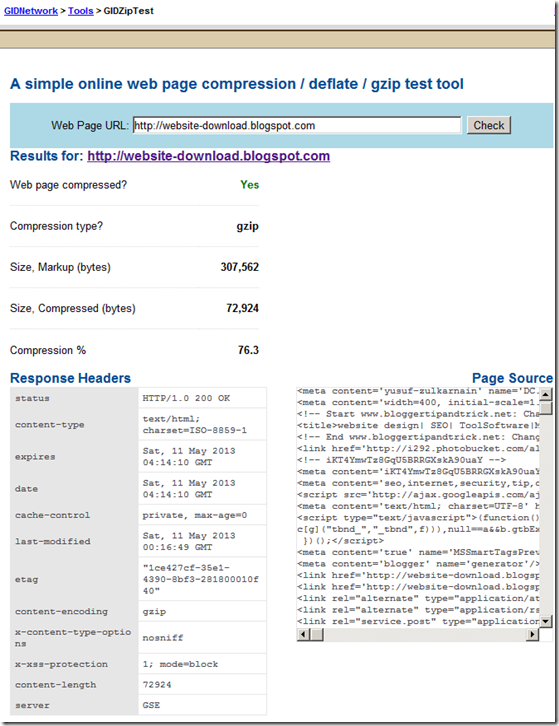The width and height of the screenshot is (559, 726).
Task: Open the Tools breadcrumb link
Action: pos(81,11)
